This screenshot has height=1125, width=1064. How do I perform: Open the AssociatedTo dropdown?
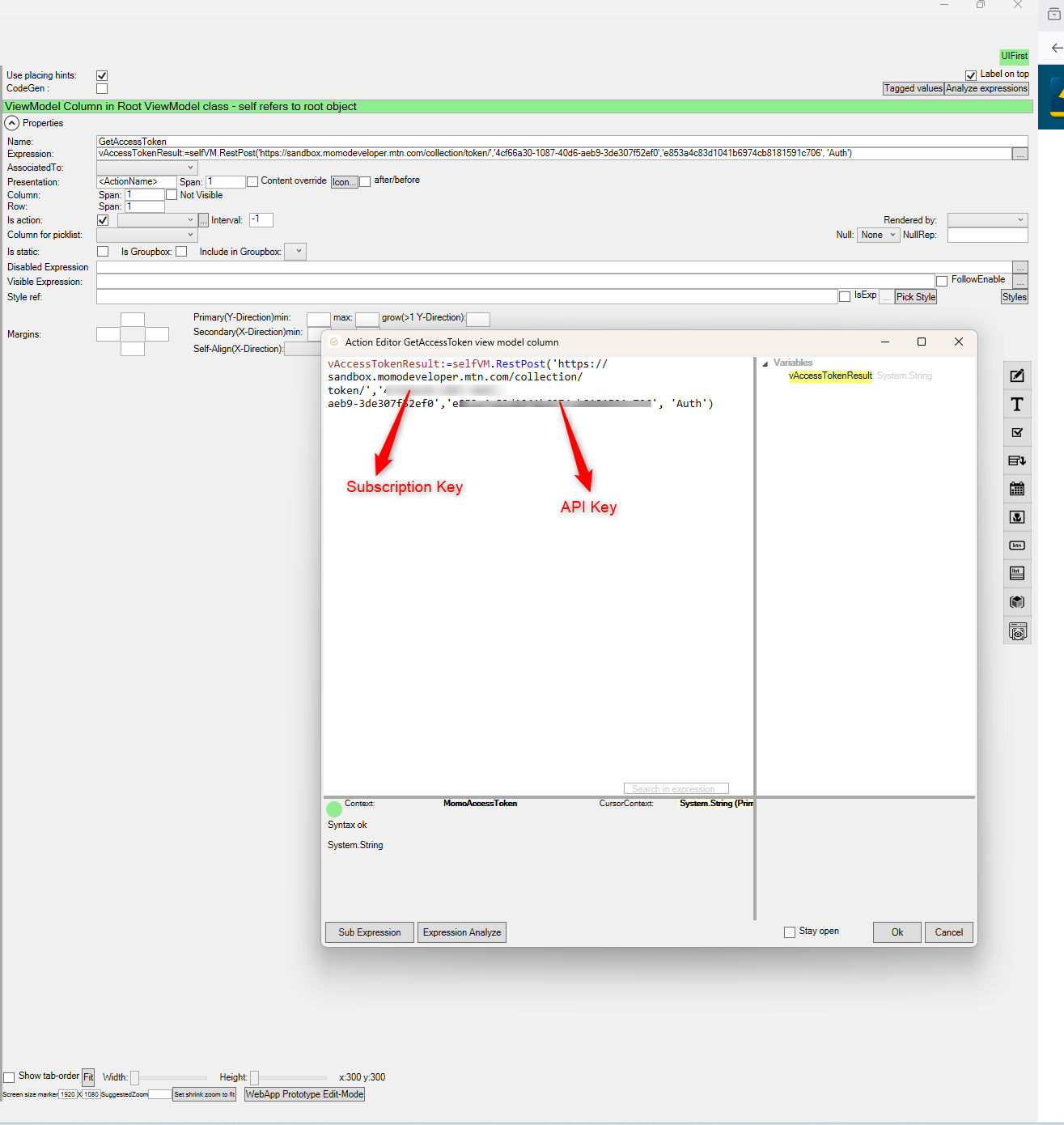click(146, 168)
